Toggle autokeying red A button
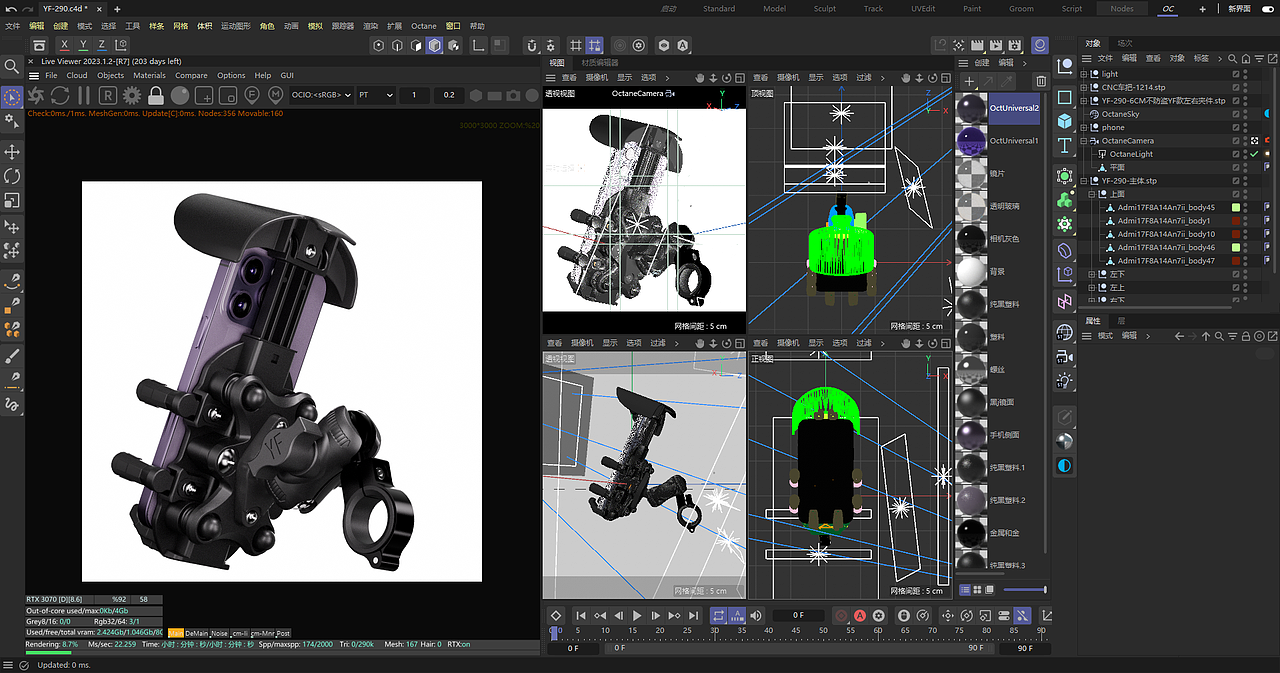1280x673 pixels. click(859, 616)
